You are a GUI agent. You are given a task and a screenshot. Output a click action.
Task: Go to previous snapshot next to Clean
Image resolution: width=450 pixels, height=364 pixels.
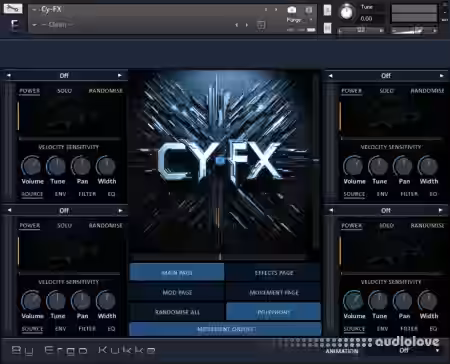tap(236, 25)
